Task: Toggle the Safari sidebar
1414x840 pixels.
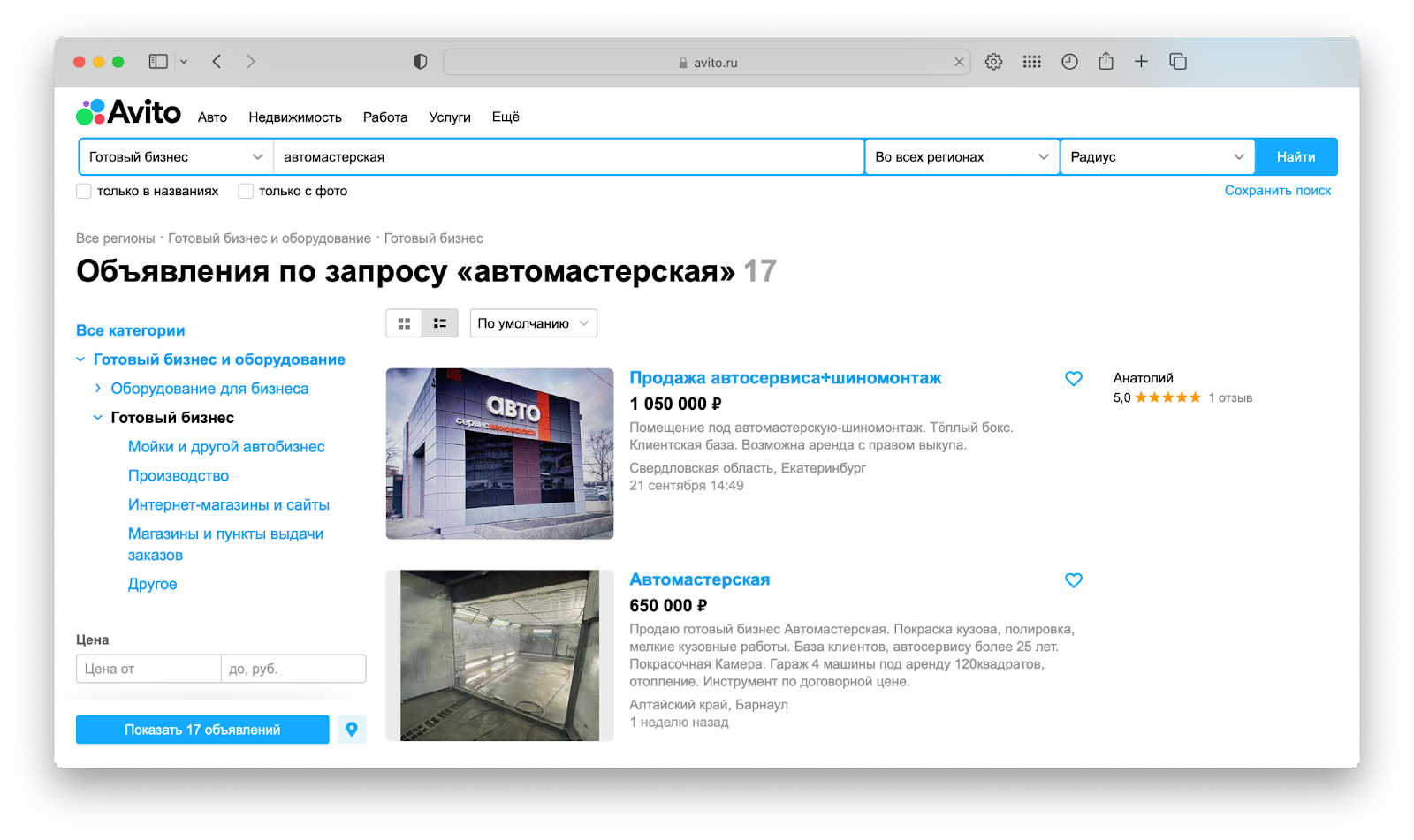Action: (x=159, y=62)
